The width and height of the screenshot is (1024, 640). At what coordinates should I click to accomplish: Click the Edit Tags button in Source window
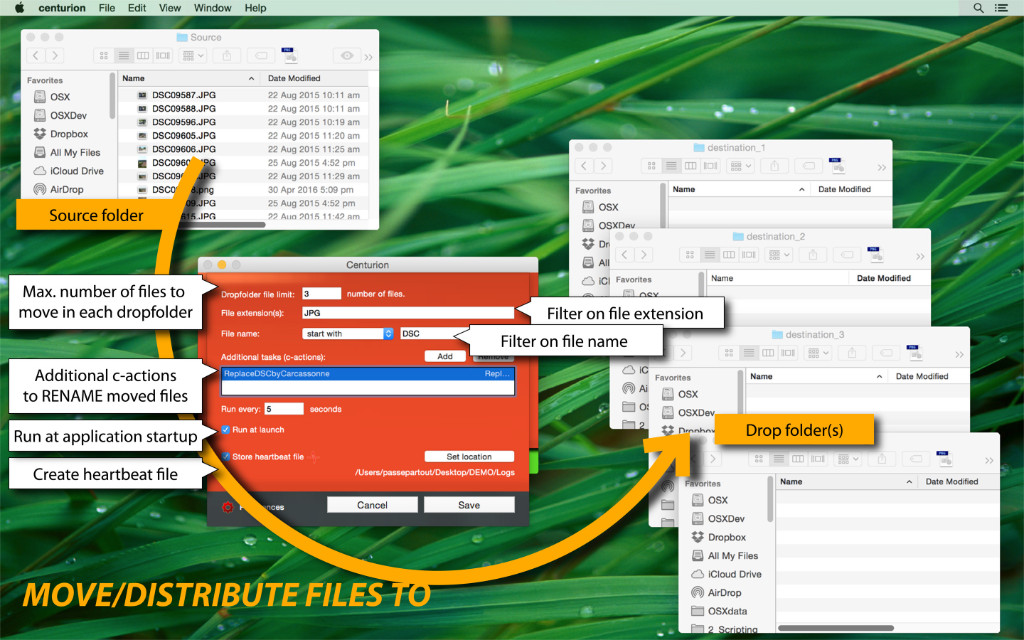coord(261,56)
